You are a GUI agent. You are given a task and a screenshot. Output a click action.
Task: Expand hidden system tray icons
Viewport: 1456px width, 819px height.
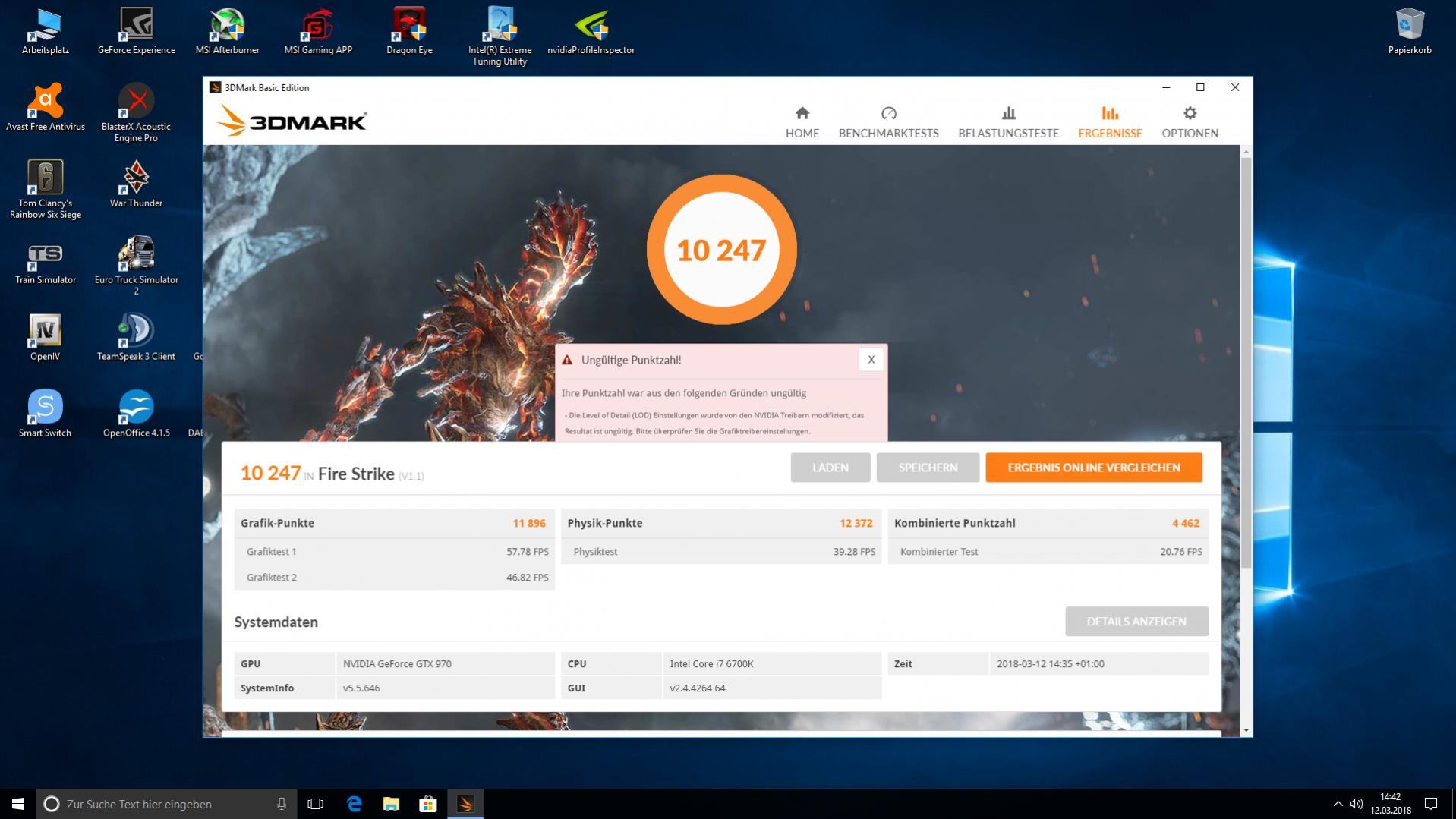click(1338, 804)
